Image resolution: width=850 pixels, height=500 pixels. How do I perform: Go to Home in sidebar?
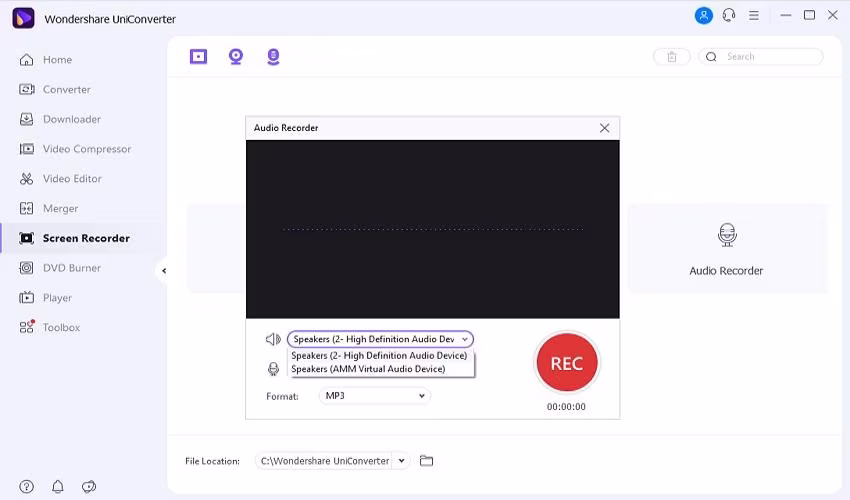point(57,60)
